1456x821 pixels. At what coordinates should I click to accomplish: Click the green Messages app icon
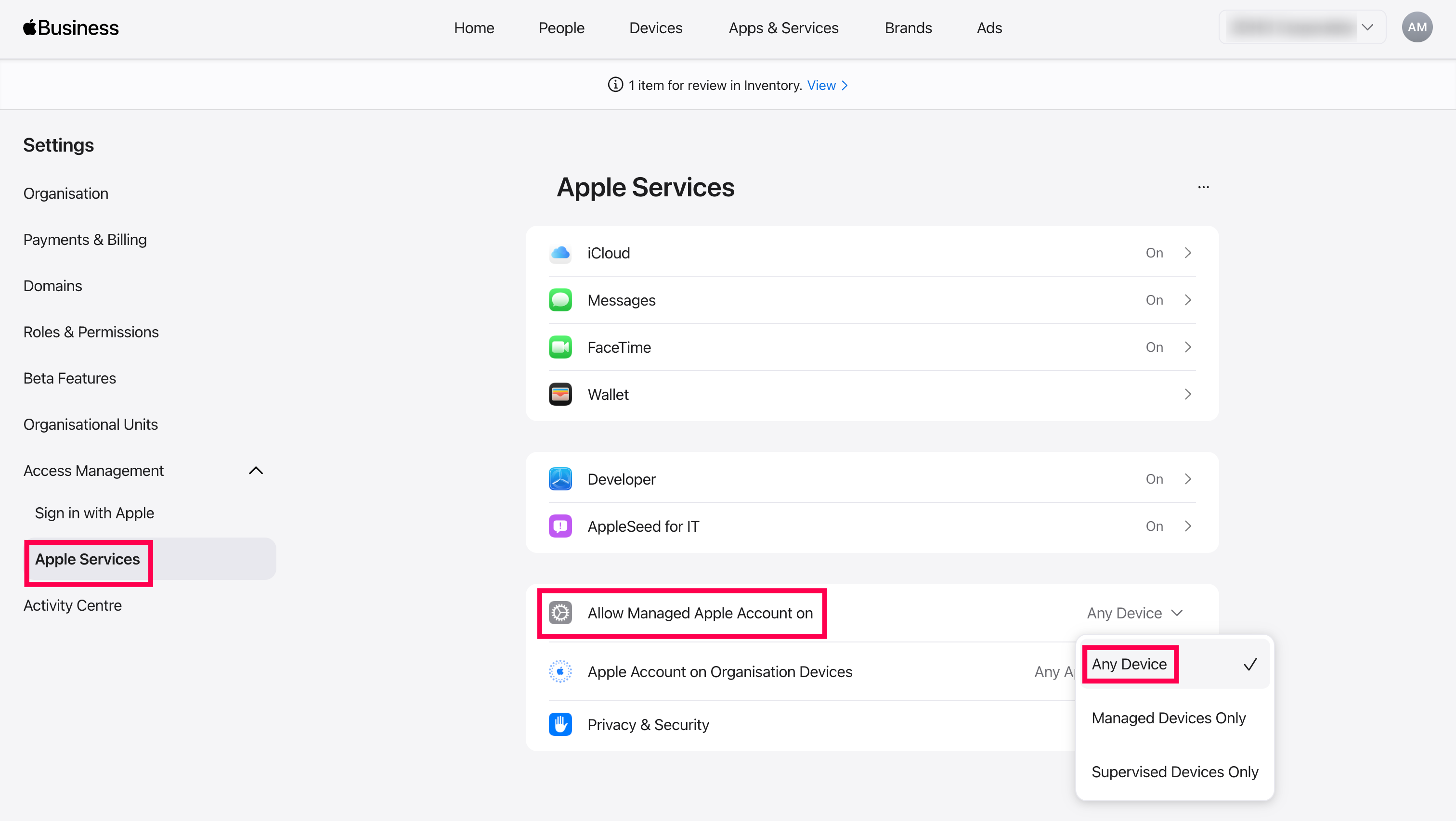560,300
